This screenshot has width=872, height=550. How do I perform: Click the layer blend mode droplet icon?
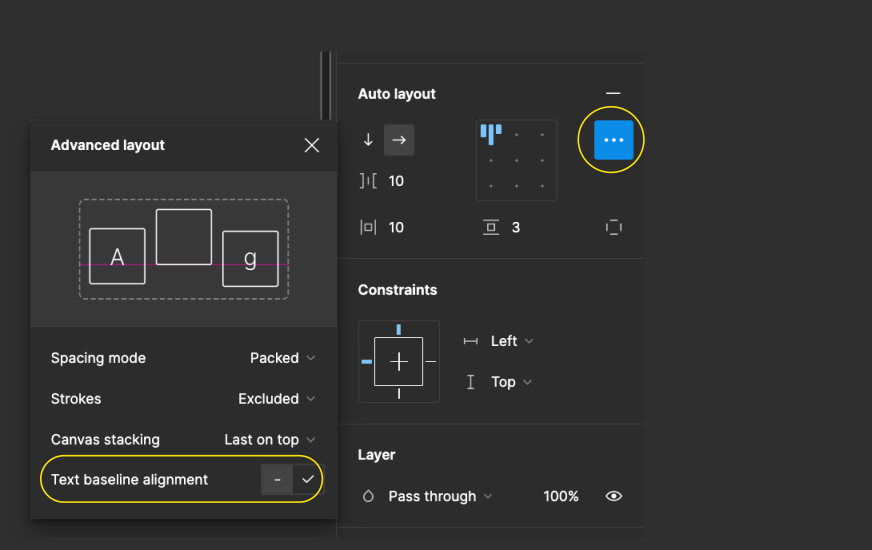point(368,496)
